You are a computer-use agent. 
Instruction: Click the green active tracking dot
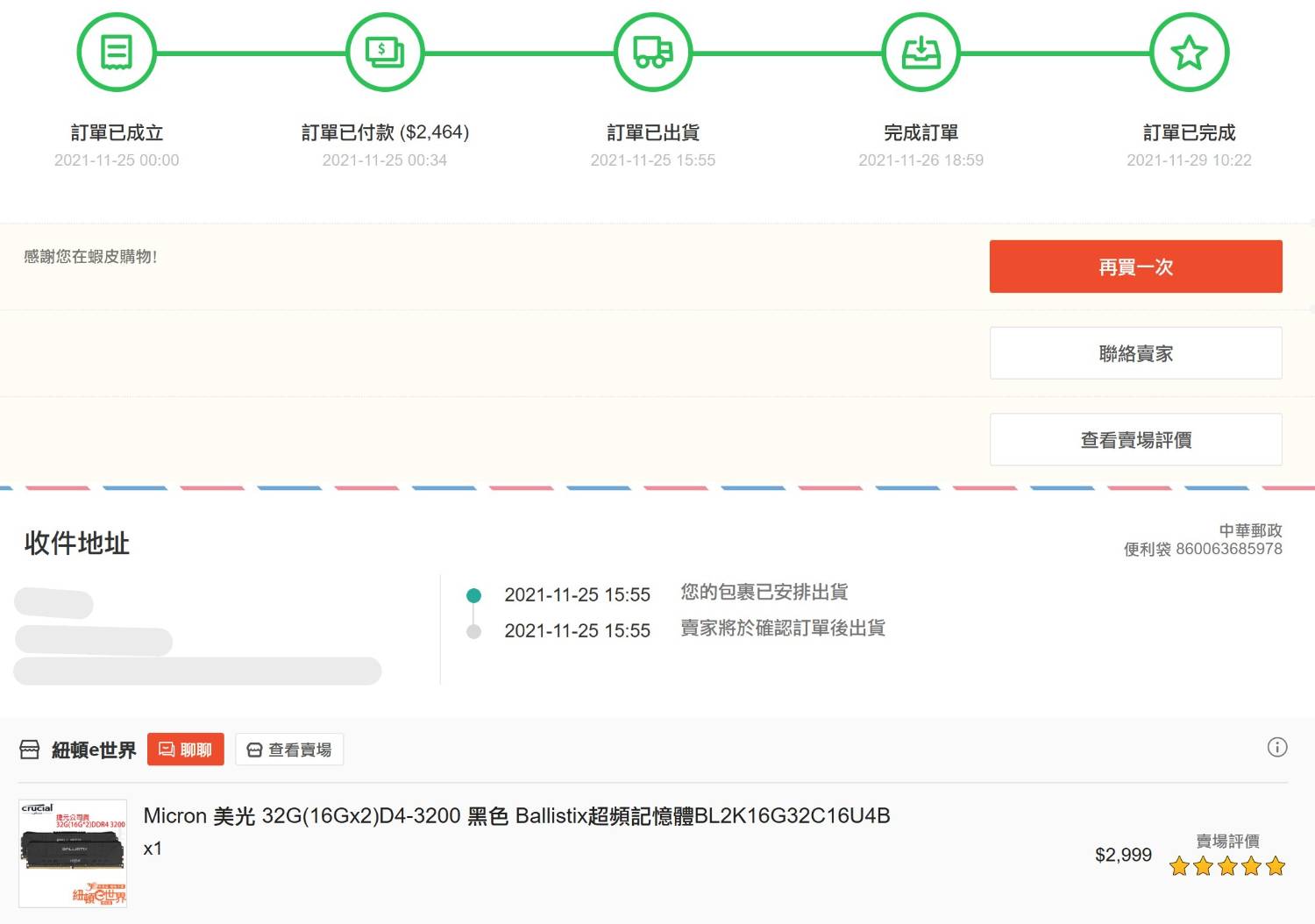coord(474,595)
